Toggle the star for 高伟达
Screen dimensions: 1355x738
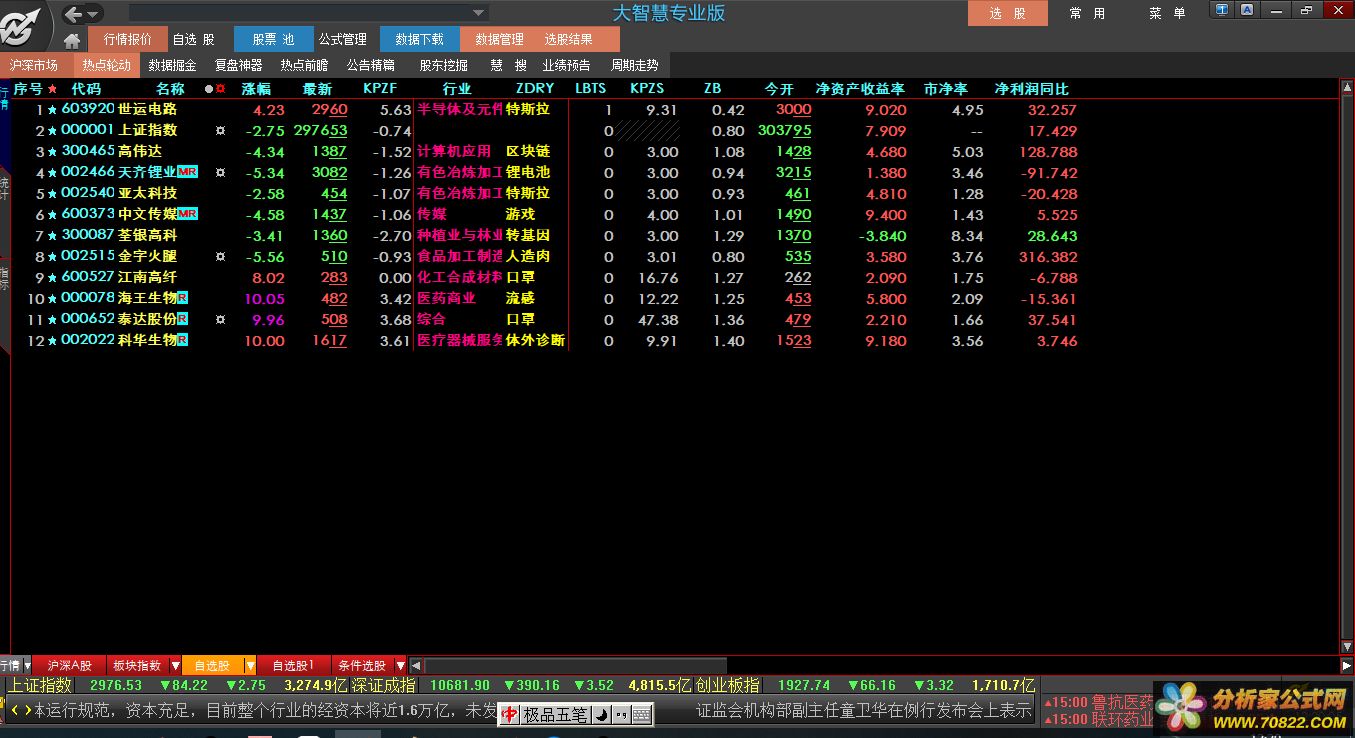pos(52,152)
